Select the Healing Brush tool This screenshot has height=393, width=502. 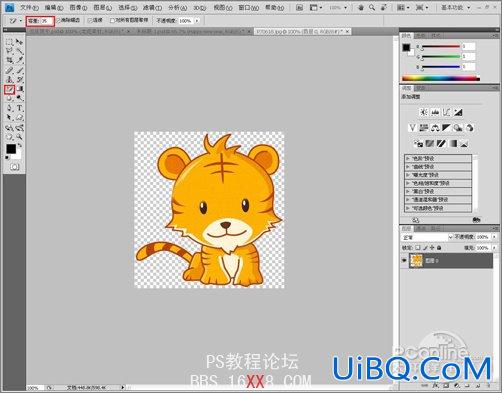point(9,70)
